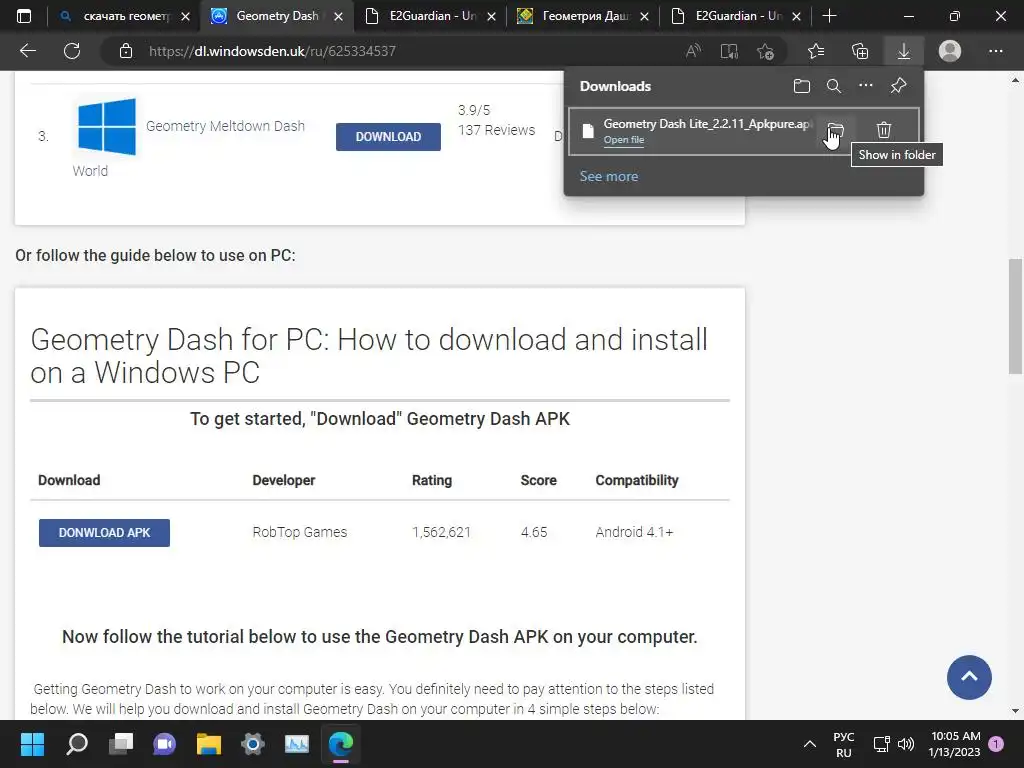Show Geometry Dash Lite apk in folder
The height and width of the screenshot is (768, 1024).
(836, 130)
